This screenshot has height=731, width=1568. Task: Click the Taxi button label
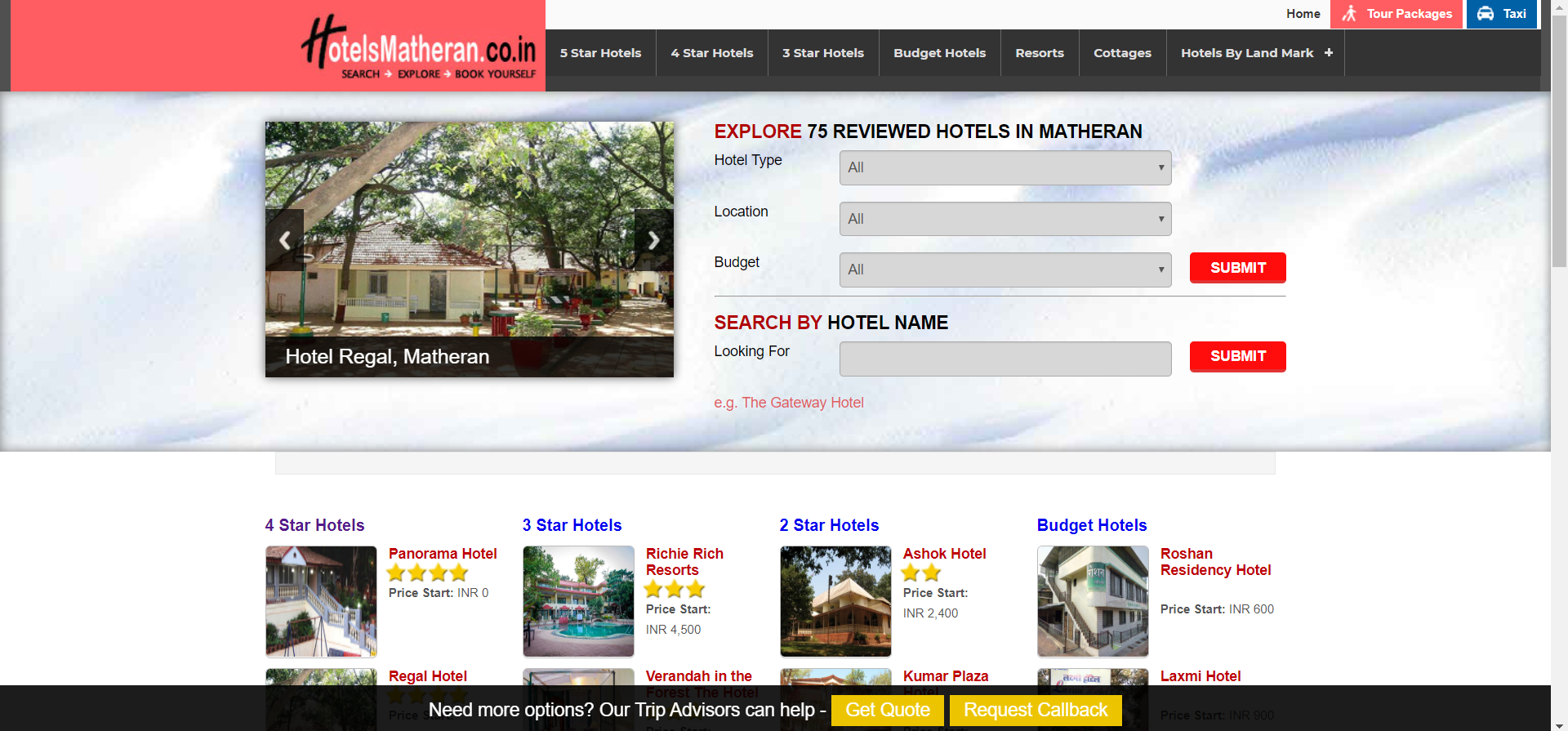(x=1515, y=14)
